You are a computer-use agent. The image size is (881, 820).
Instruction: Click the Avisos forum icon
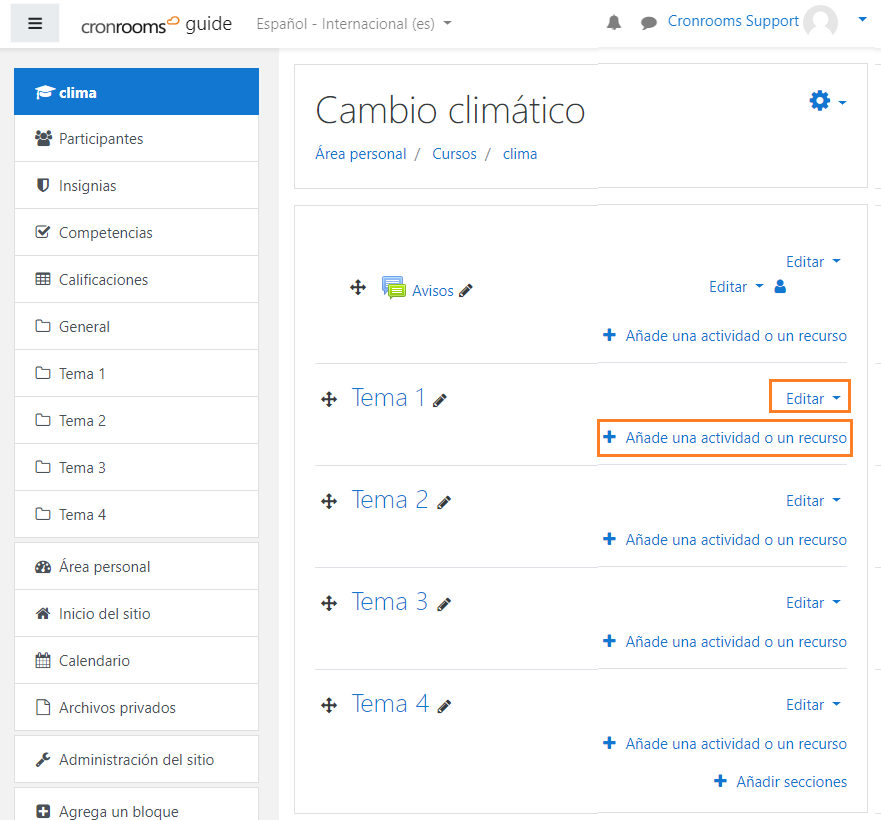coord(393,287)
